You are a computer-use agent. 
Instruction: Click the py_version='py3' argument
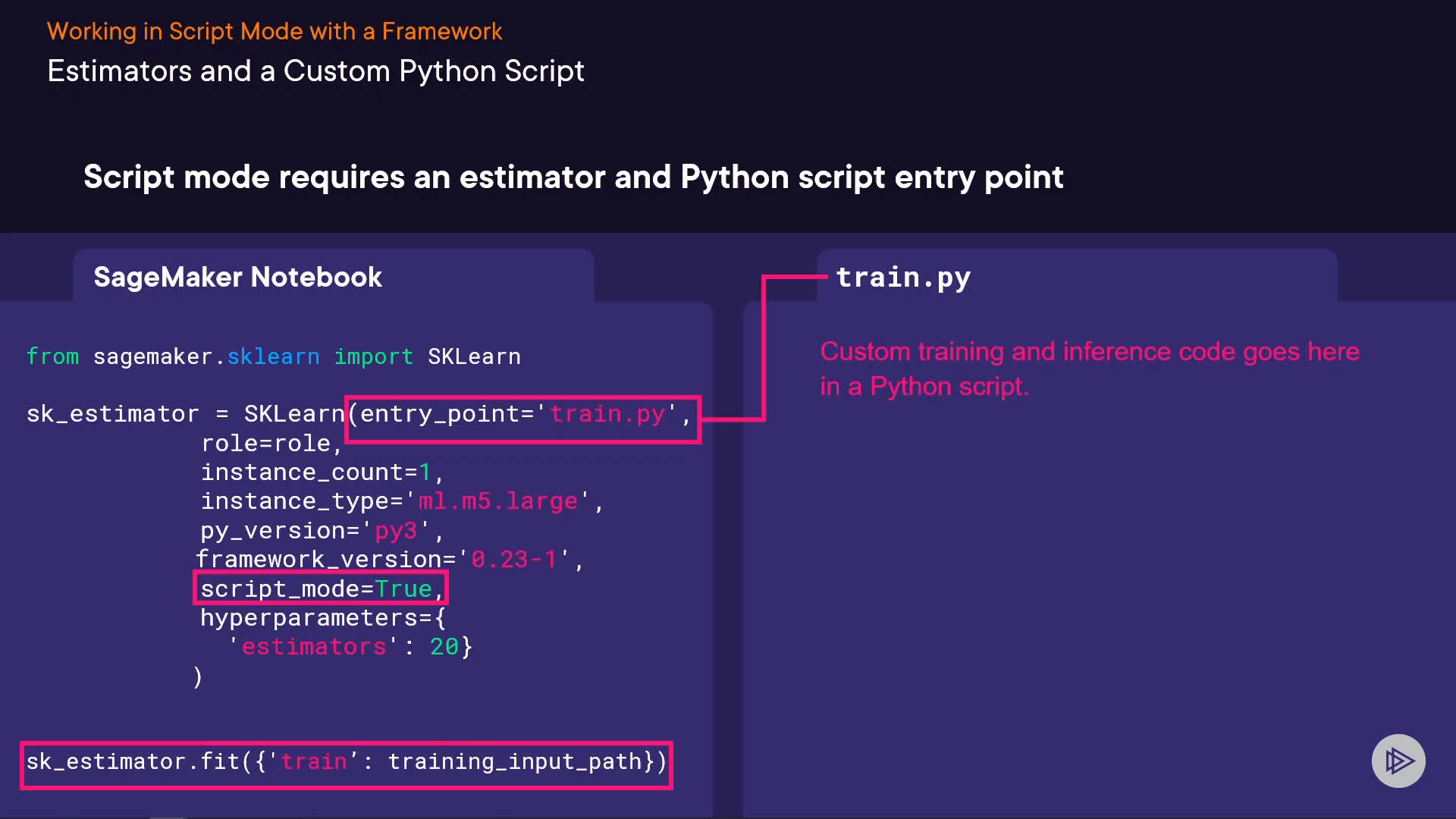pyautogui.click(x=321, y=530)
